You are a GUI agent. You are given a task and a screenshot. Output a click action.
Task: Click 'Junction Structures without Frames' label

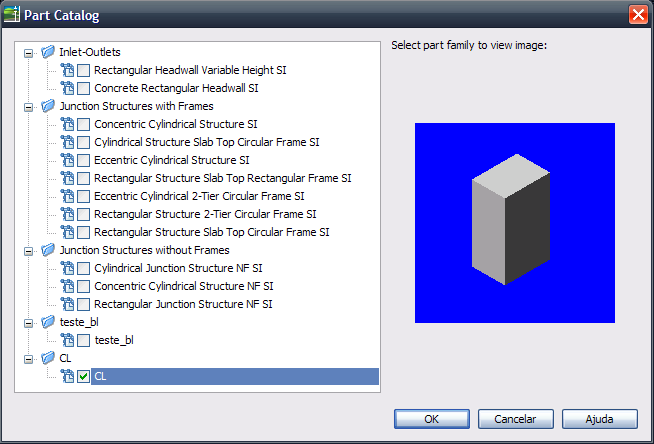tap(144, 250)
